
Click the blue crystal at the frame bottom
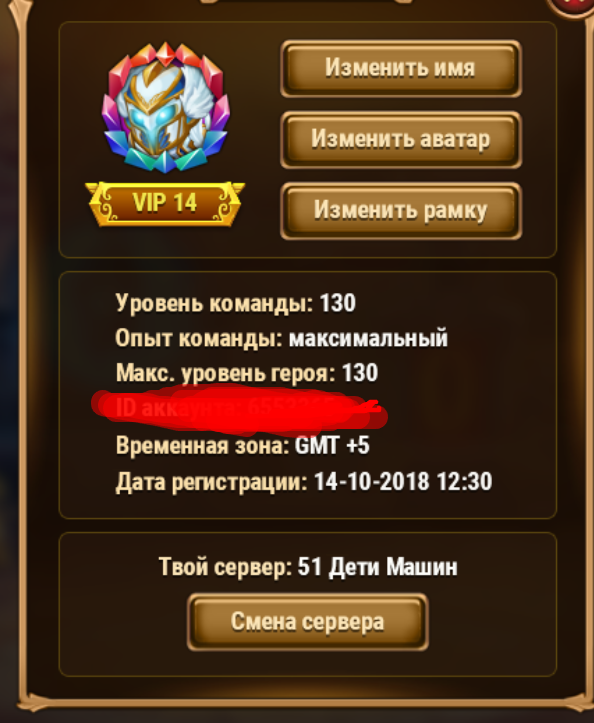tap(165, 161)
